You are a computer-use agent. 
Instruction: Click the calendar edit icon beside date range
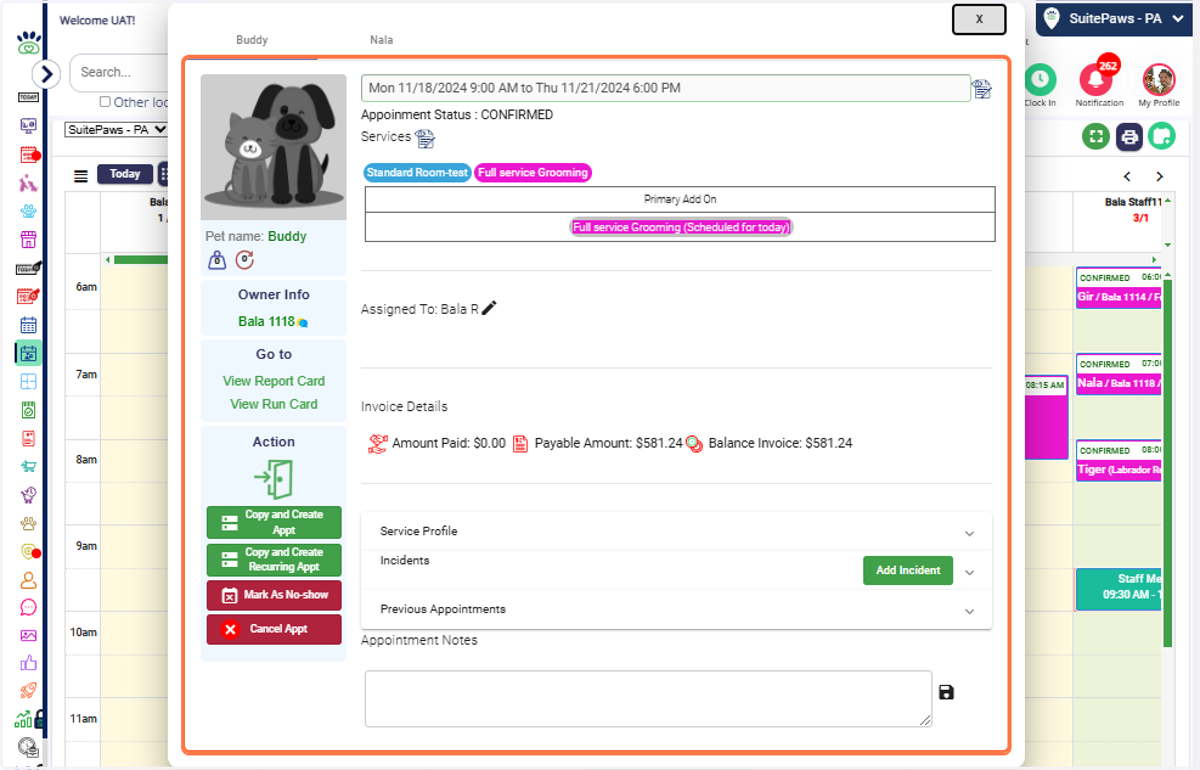tap(982, 88)
